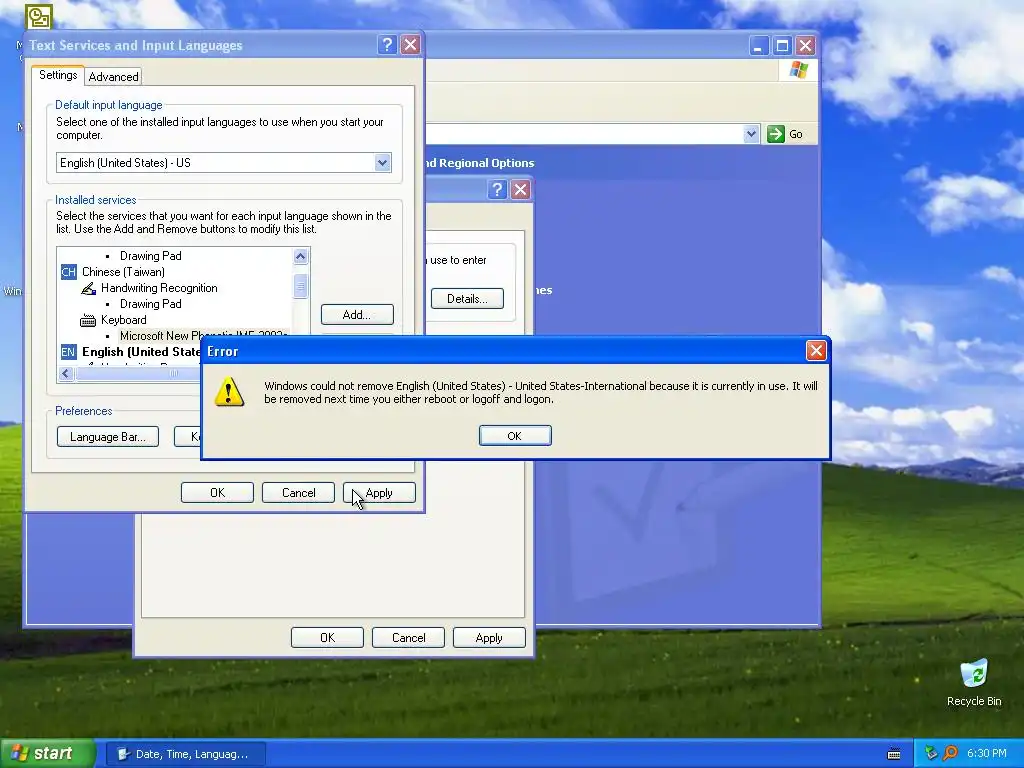The width and height of the screenshot is (1024, 768).
Task: Click the desktop icon at top-left corner
Action: point(39,16)
